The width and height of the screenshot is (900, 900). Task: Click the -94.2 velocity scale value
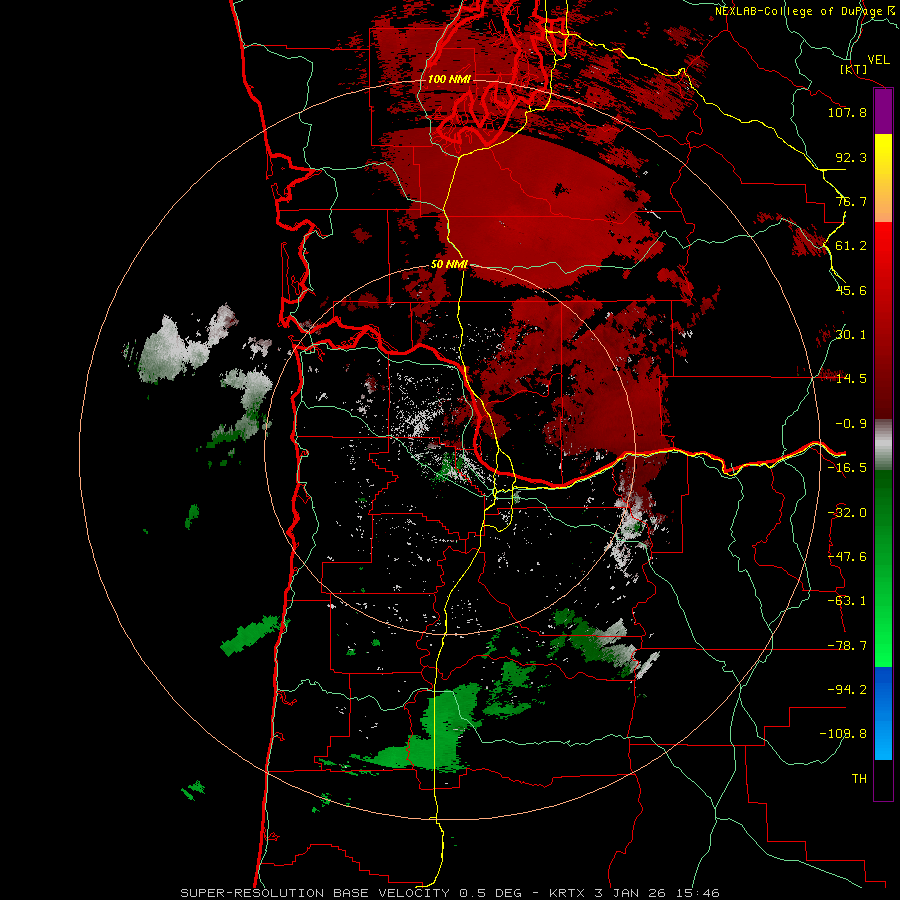(x=847, y=689)
